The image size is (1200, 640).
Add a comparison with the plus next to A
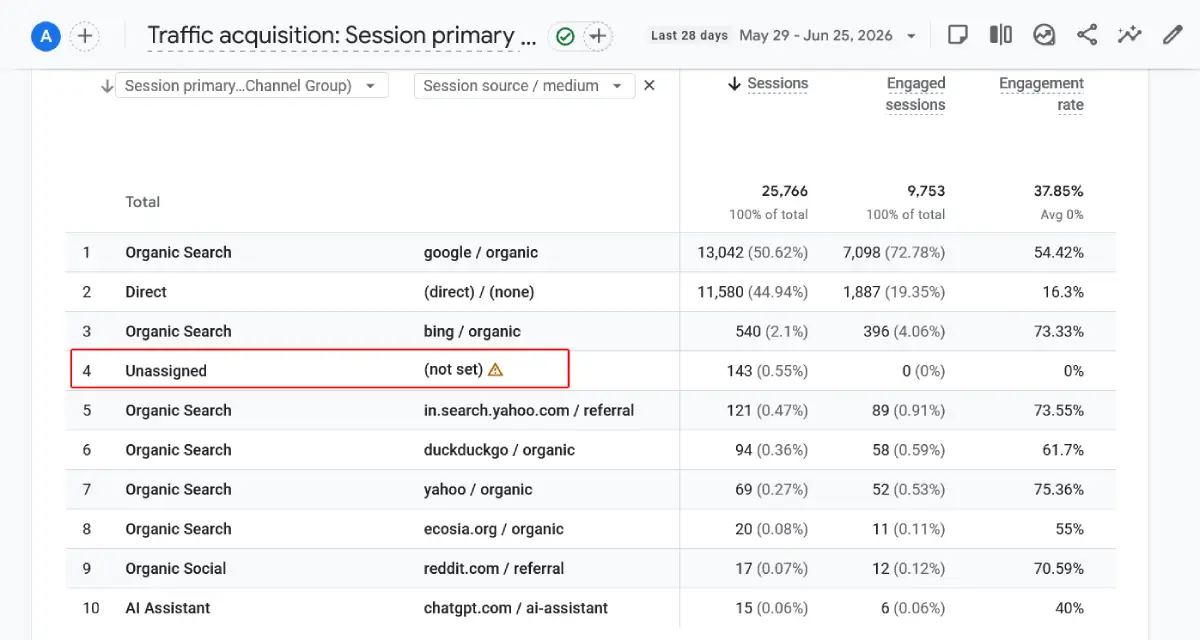(x=84, y=37)
